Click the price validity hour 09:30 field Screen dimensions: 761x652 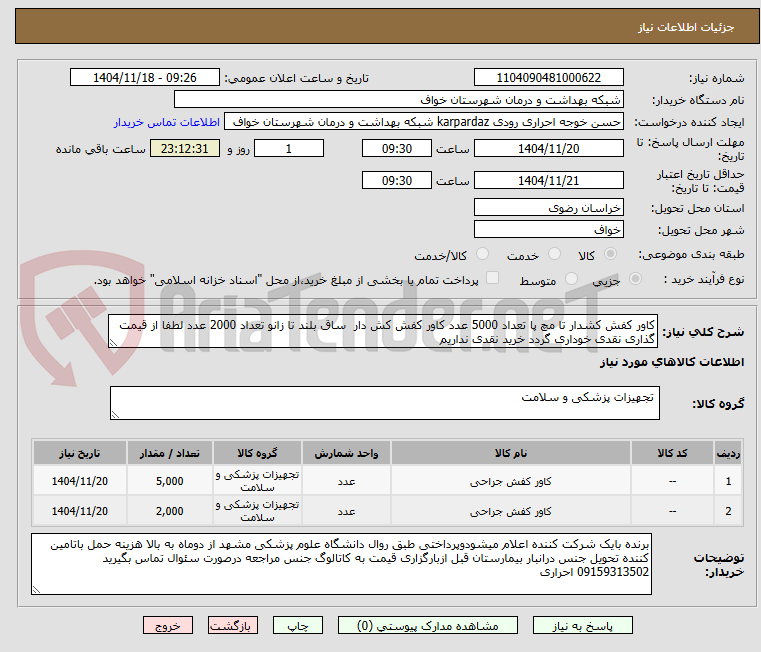pyautogui.click(x=397, y=181)
